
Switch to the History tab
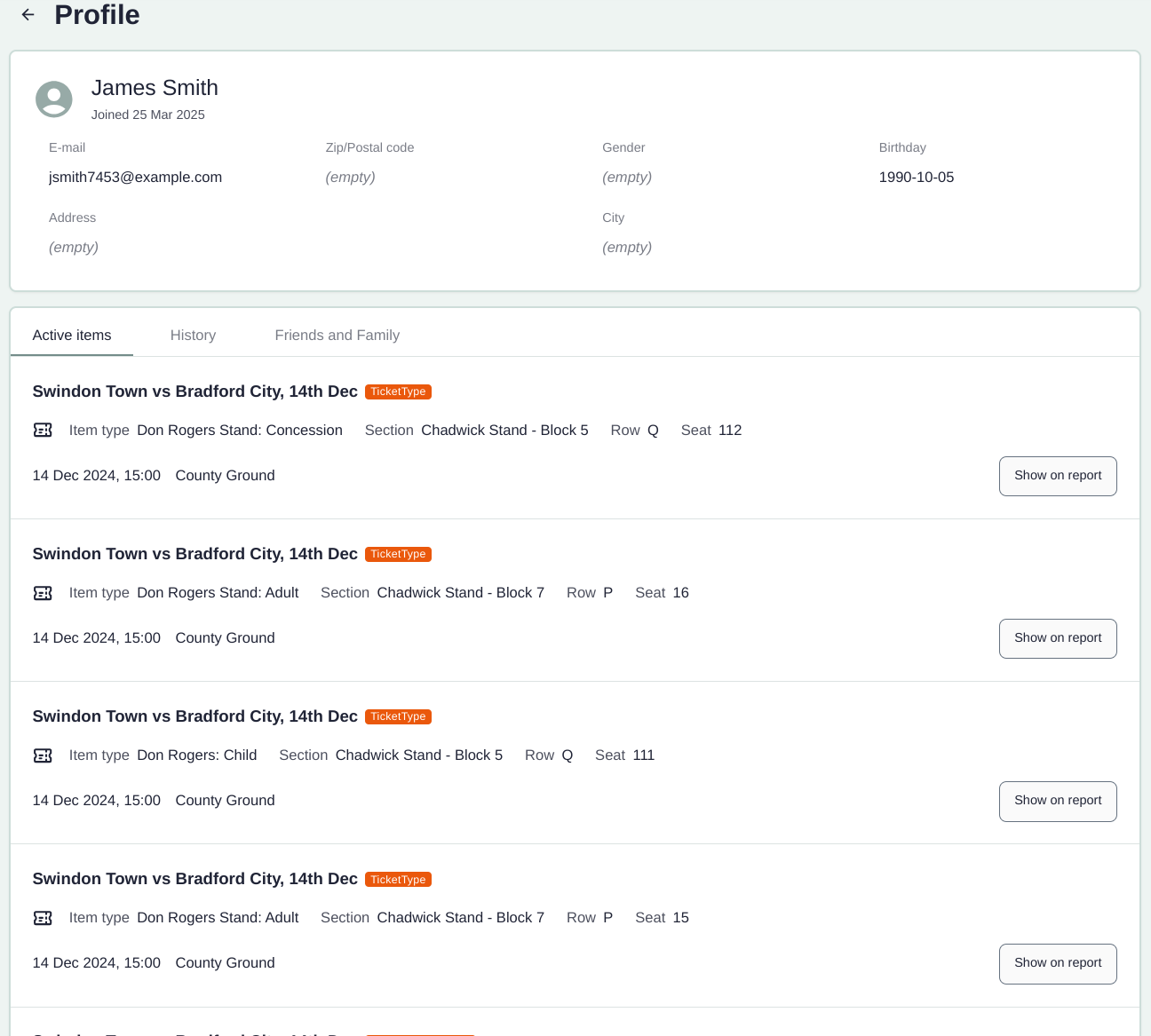[x=193, y=336]
